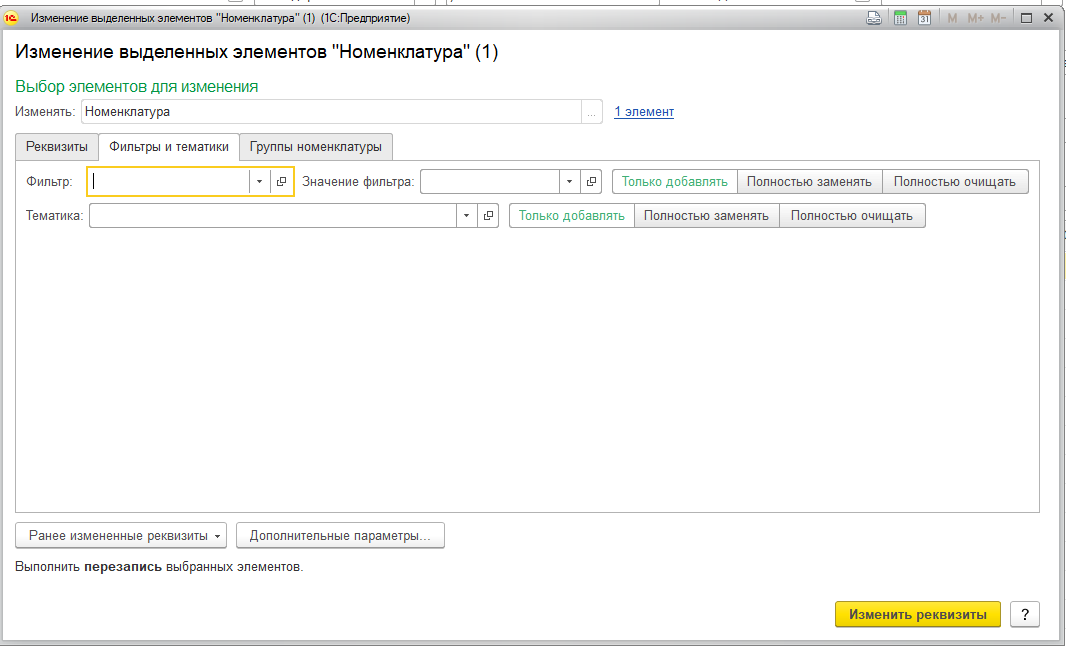Click the Изменять input field with Номенклатура
This screenshot has width=1066, height=646.
tap(330, 112)
